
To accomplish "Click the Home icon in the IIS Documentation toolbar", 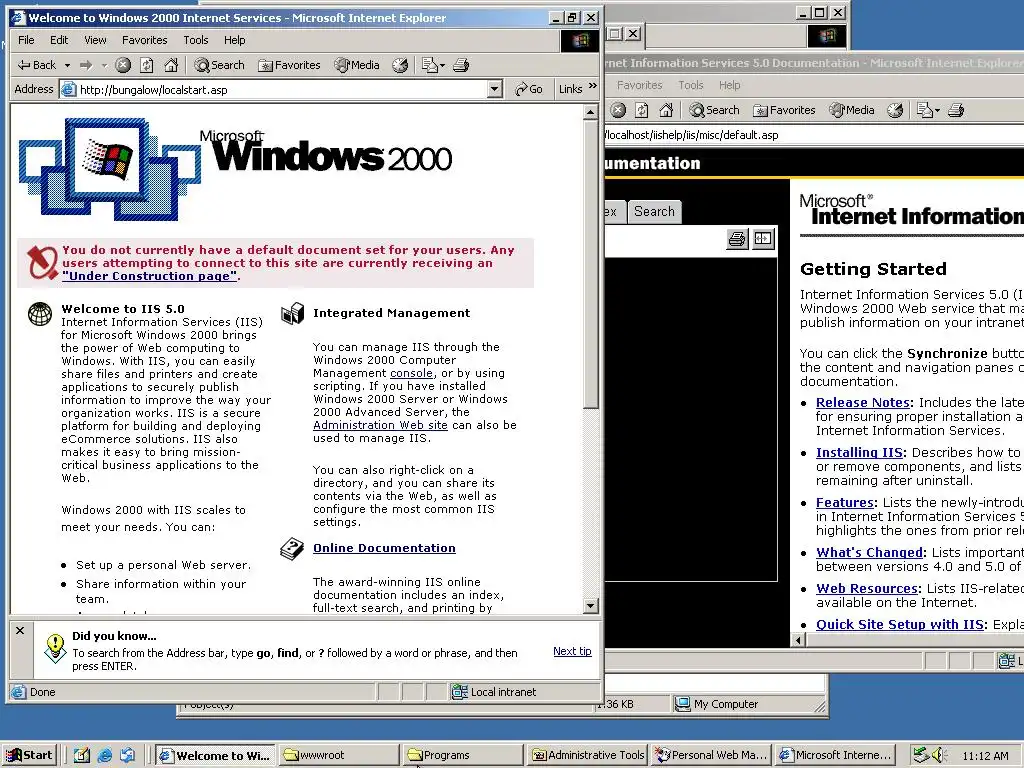I will coord(666,110).
